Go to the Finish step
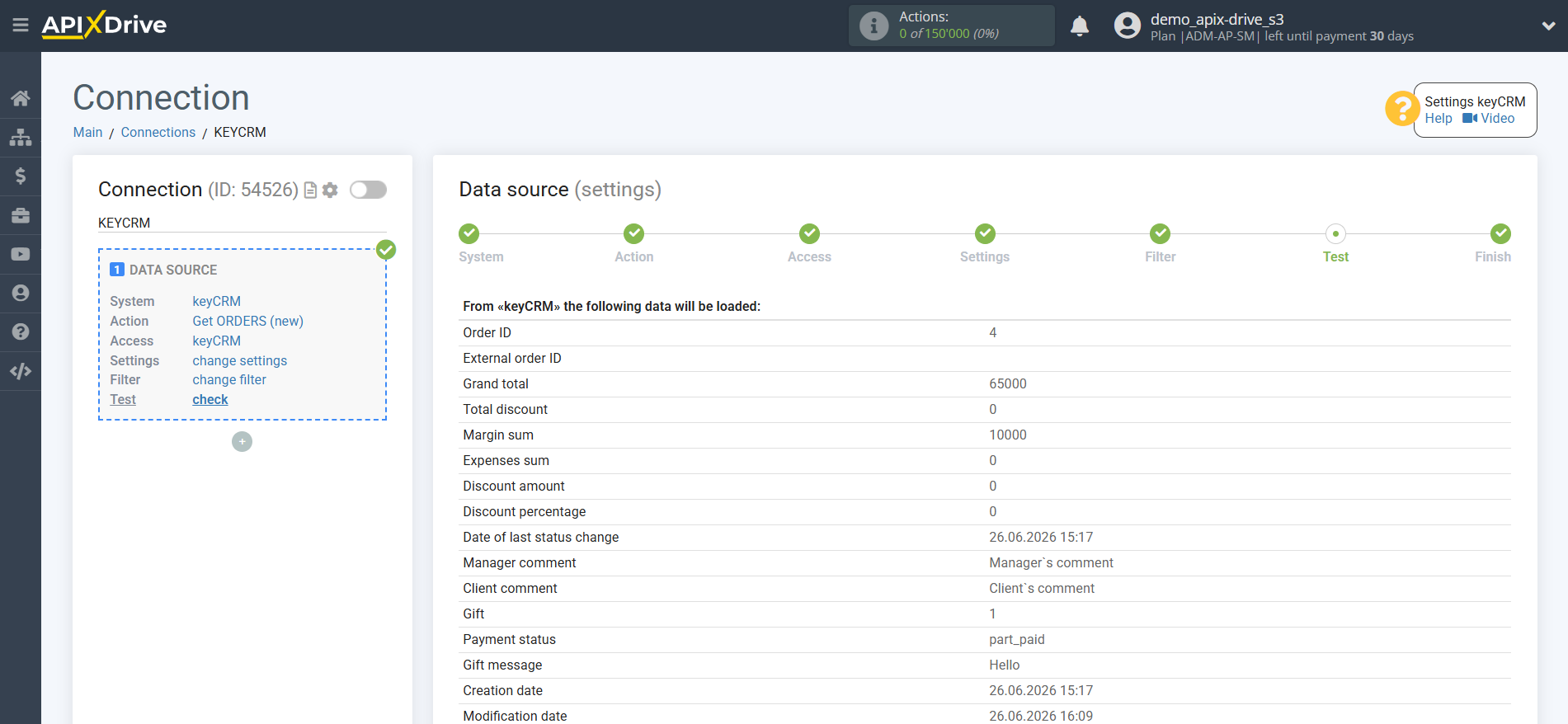 1500,233
